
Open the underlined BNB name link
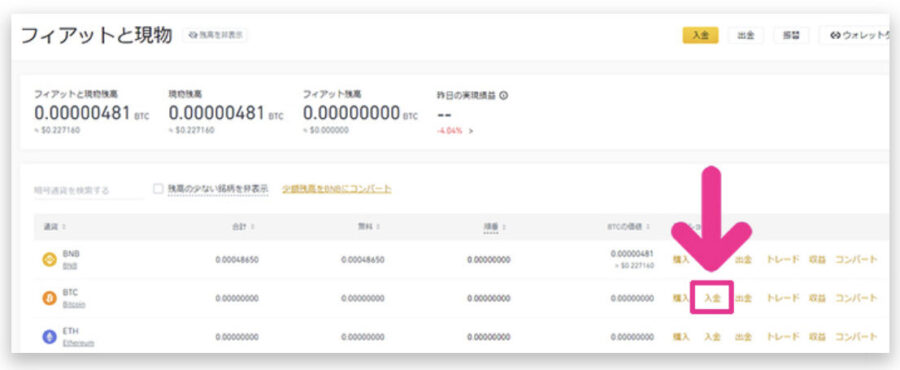[x=69, y=266]
